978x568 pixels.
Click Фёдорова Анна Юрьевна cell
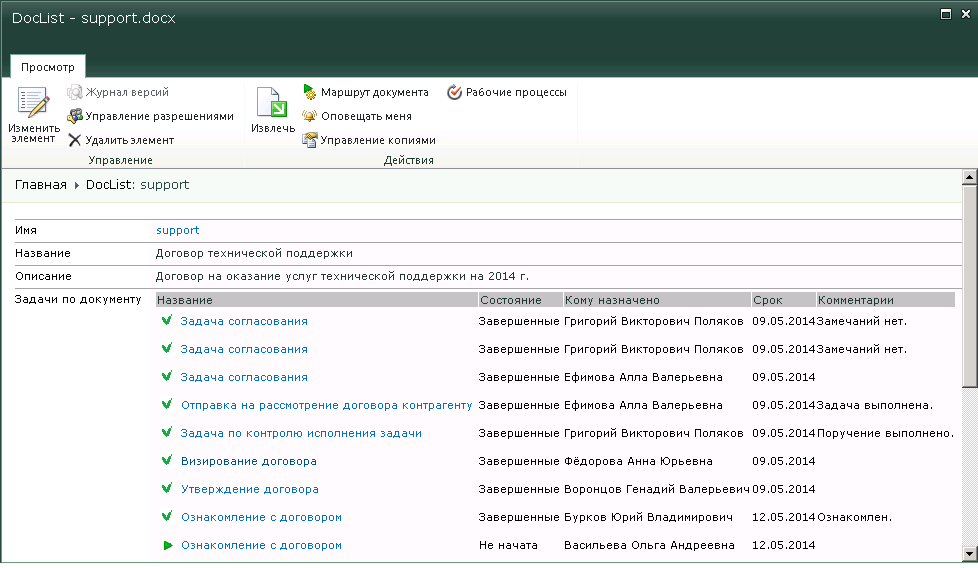pyautogui.click(x=638, y=461)
